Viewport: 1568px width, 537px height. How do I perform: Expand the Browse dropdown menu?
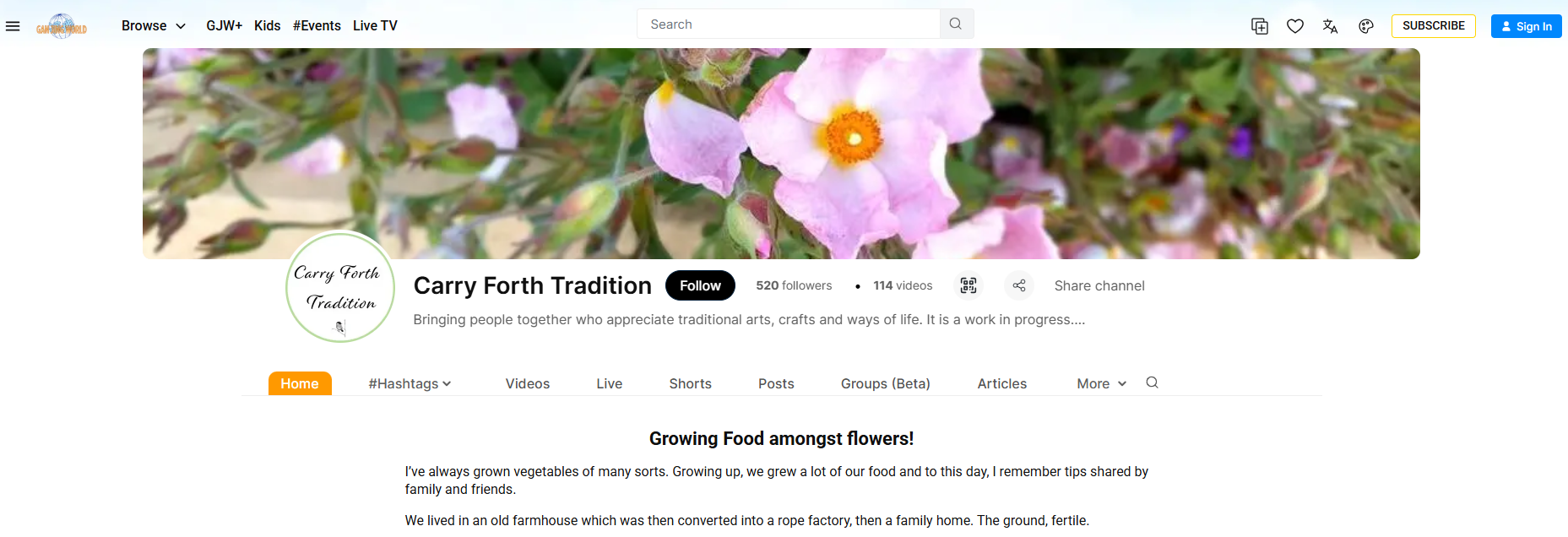coord(154,26)
